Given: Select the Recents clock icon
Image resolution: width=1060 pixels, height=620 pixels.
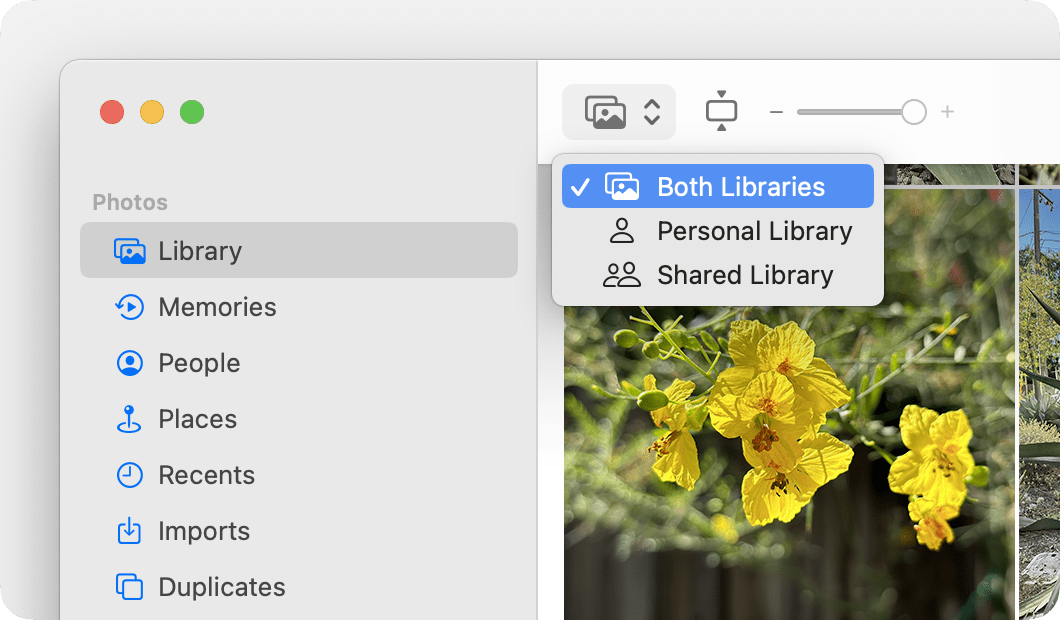Looking at the screenshot, I should click(x=131, y=475).
